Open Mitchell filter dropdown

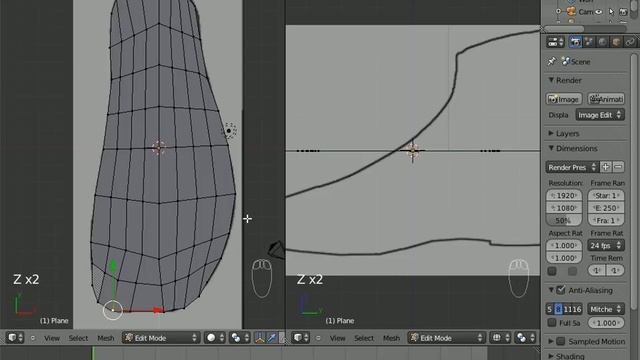click(x=606, y=309)
